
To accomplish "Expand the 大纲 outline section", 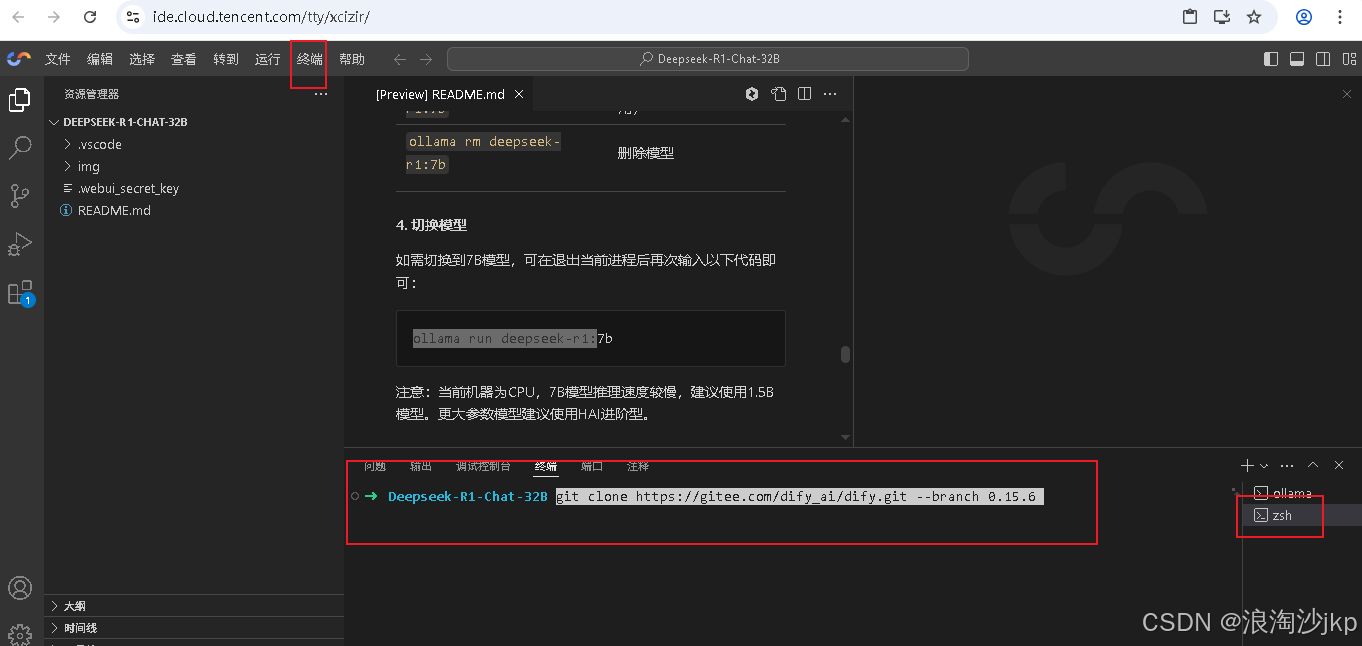I will (194, 606).
